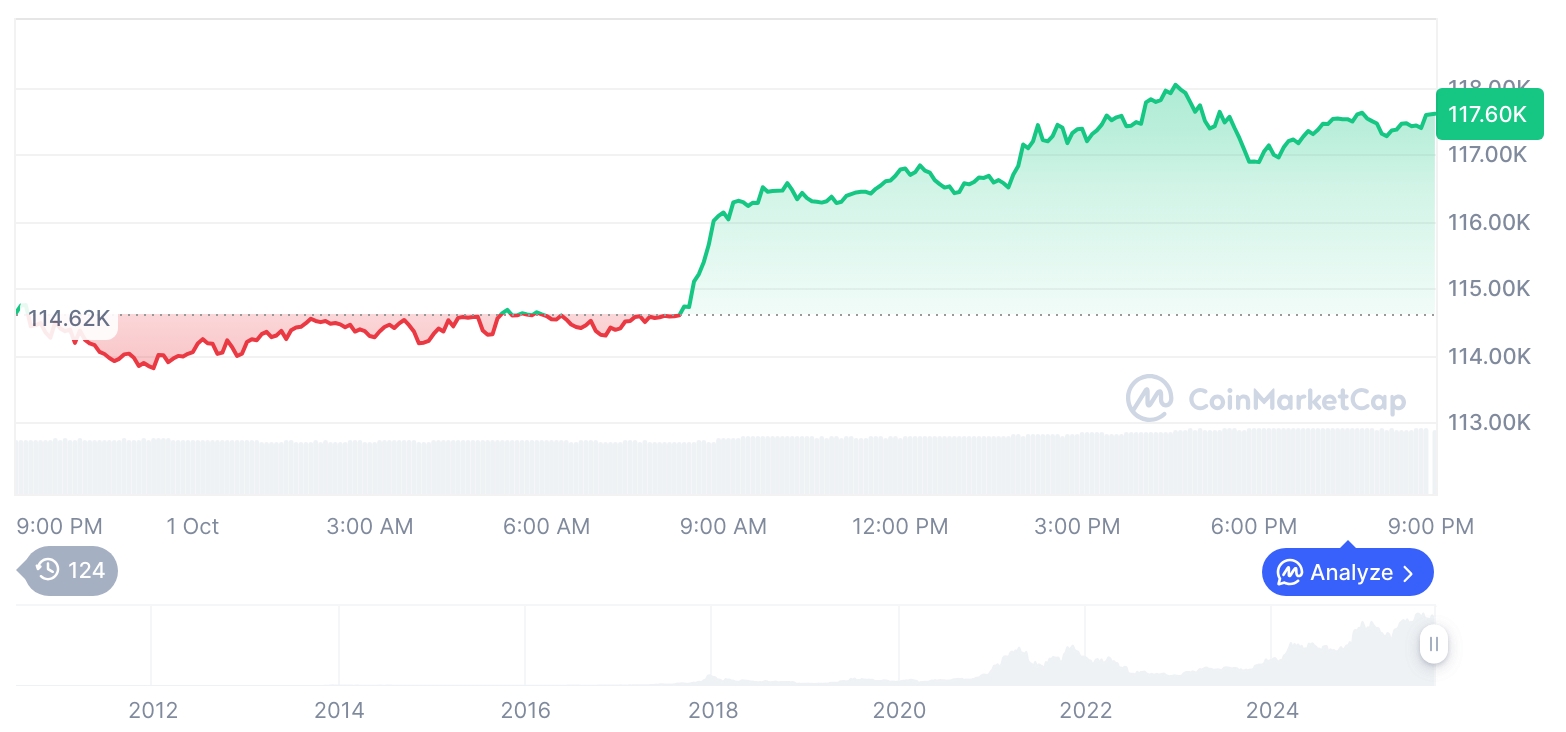Click the 1 Oct date axis label
The width and height of the screenshot is (1566, 732).
[192, 526]
